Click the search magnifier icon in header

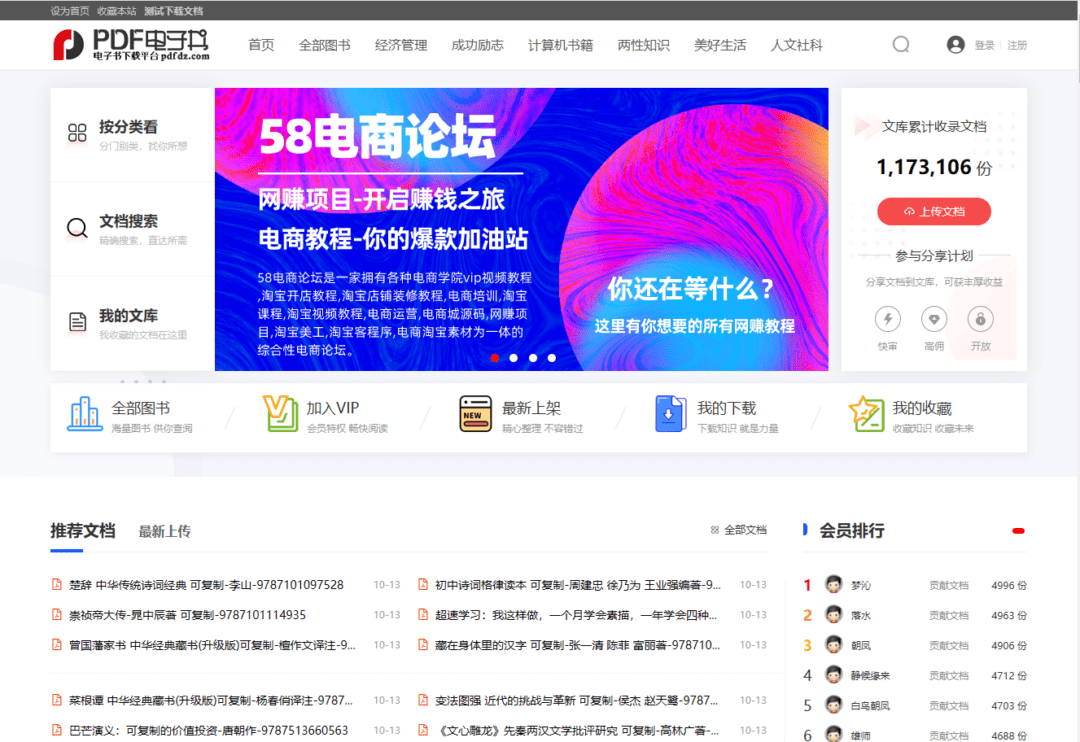tap(900, 45)
